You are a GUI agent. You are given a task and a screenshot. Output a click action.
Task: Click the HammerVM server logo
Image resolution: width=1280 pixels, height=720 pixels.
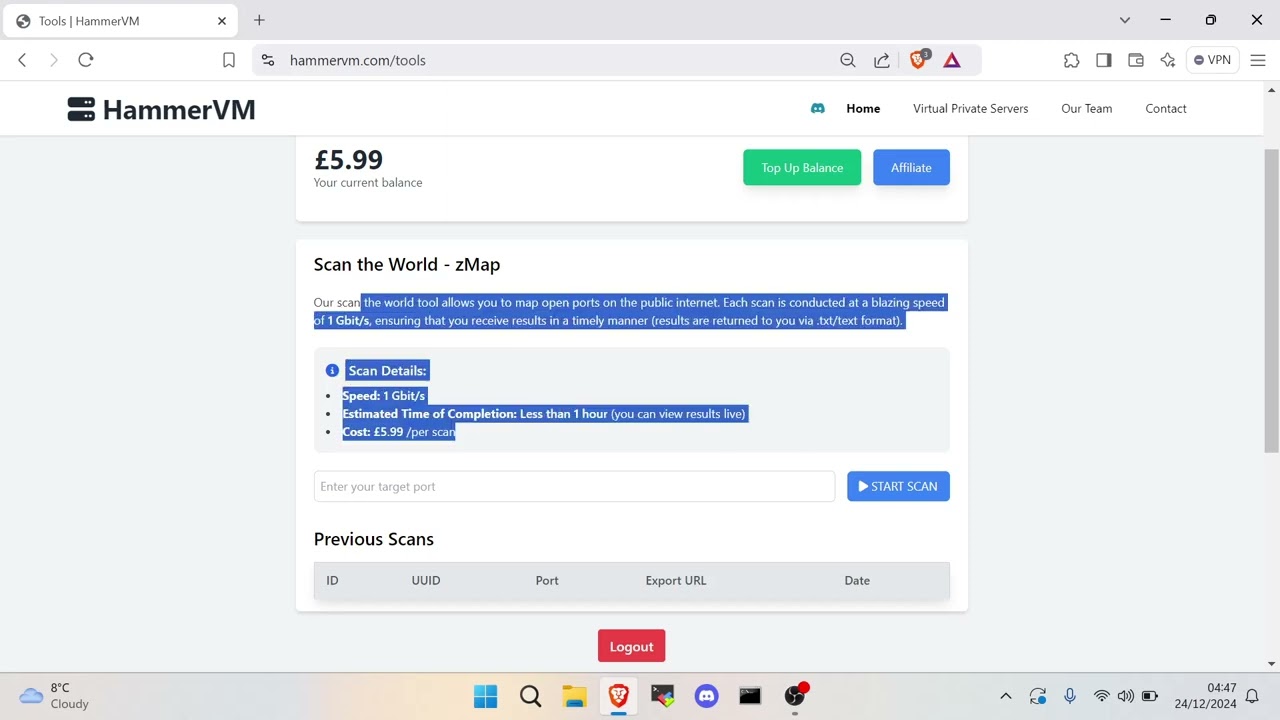81,109
